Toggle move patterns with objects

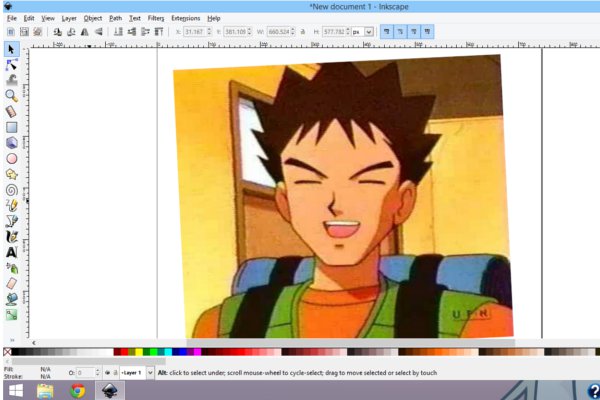click(x=427, y=32)
